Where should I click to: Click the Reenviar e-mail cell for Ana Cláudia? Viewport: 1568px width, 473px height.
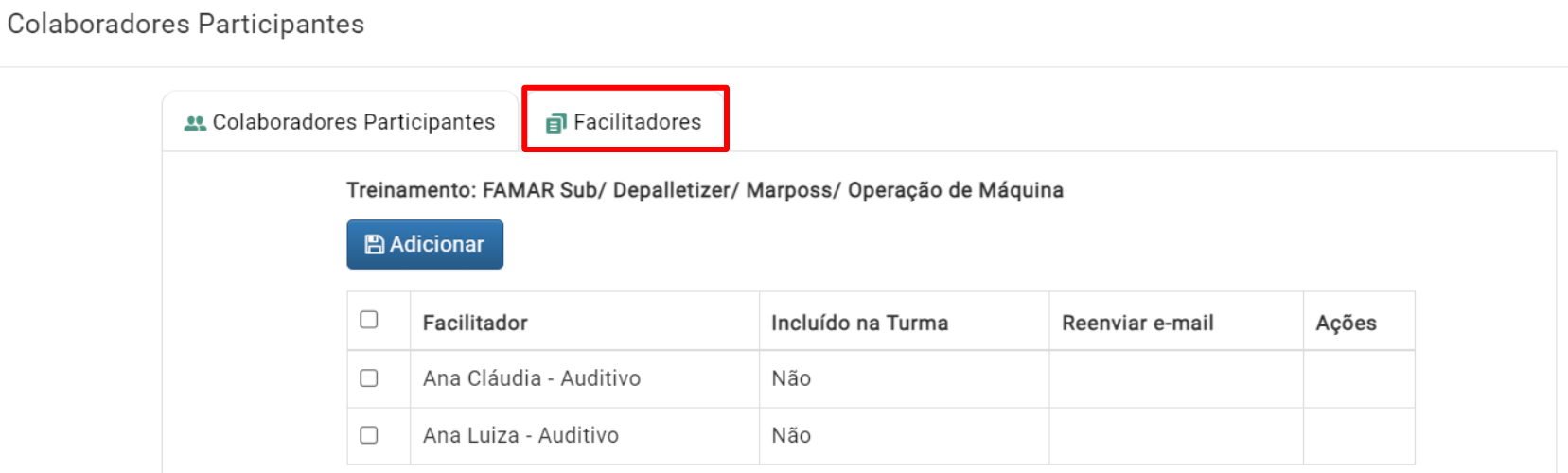pos(1176,379)
